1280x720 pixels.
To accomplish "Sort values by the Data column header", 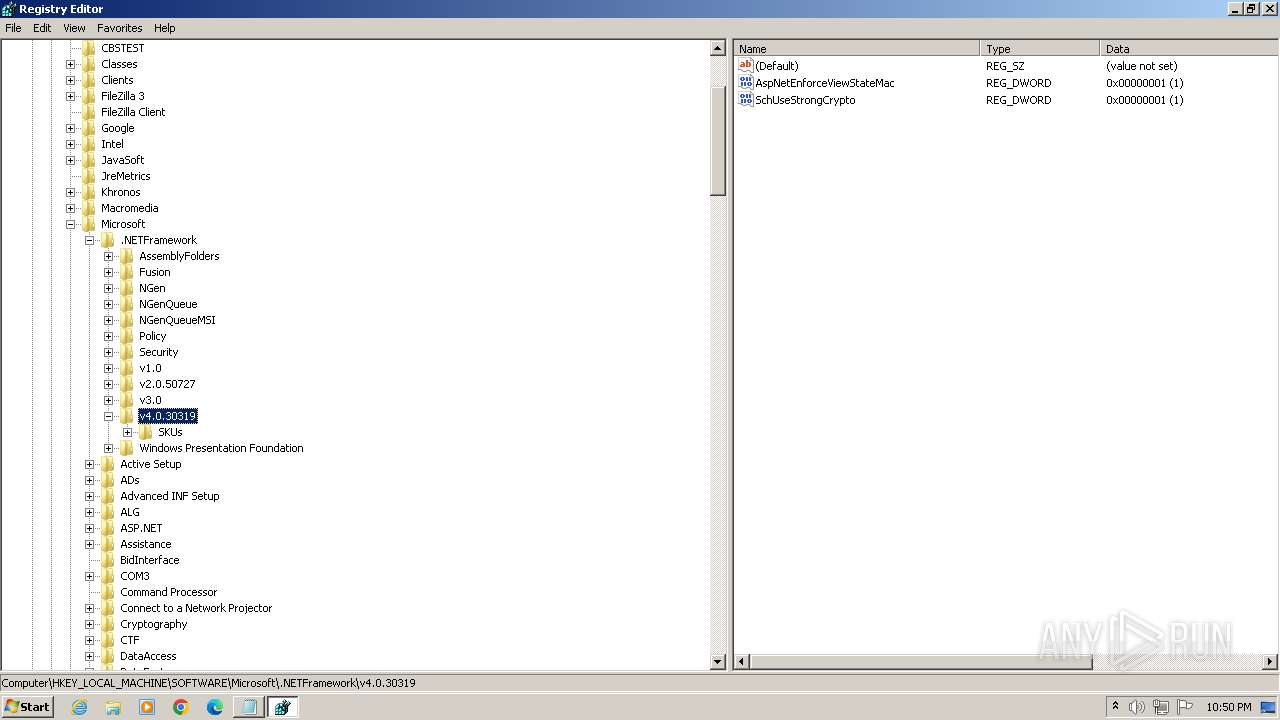I will point(1189,49).
